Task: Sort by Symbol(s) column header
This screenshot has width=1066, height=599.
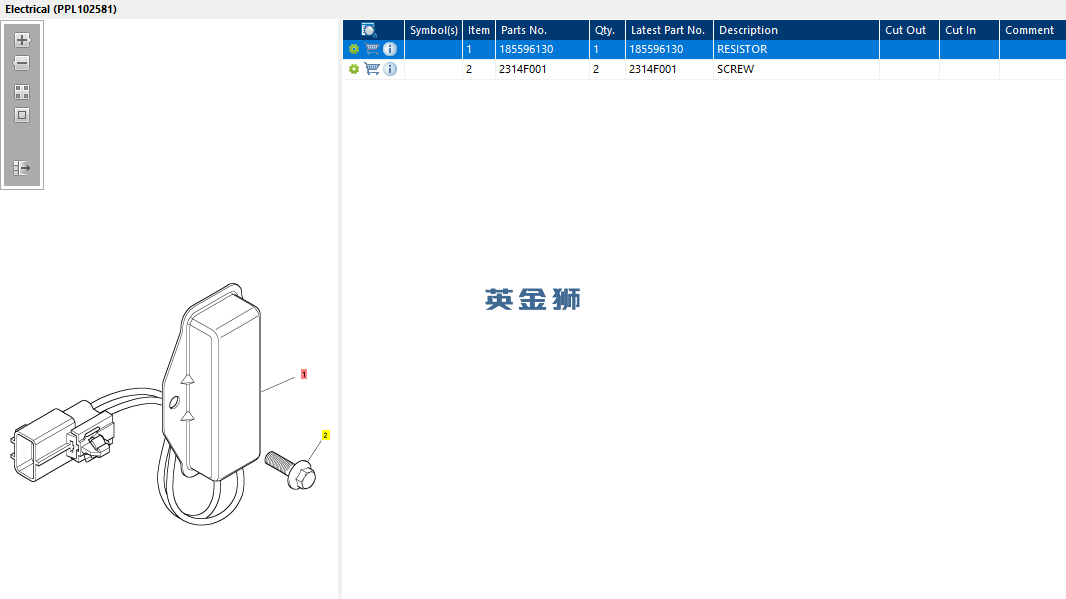Action: [x=434, y=30]
